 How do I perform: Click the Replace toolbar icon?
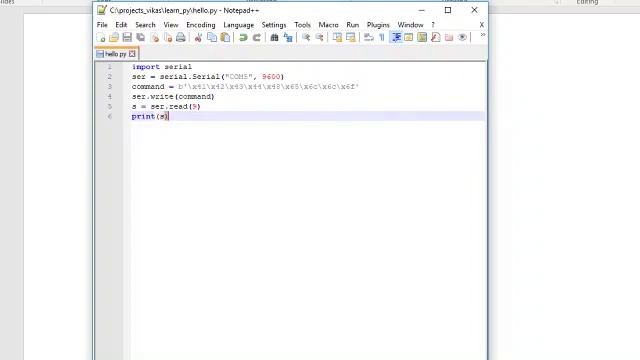tap(288, 38)
